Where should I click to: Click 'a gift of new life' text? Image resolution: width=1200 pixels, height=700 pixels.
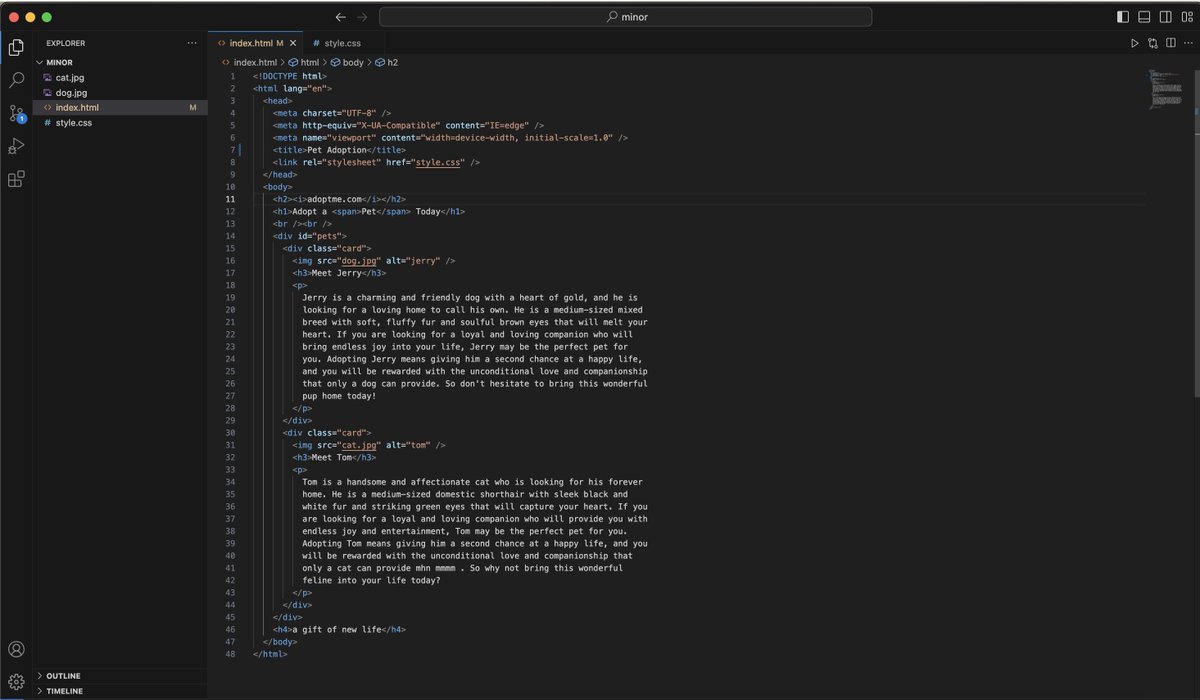[x=337, y=630]
